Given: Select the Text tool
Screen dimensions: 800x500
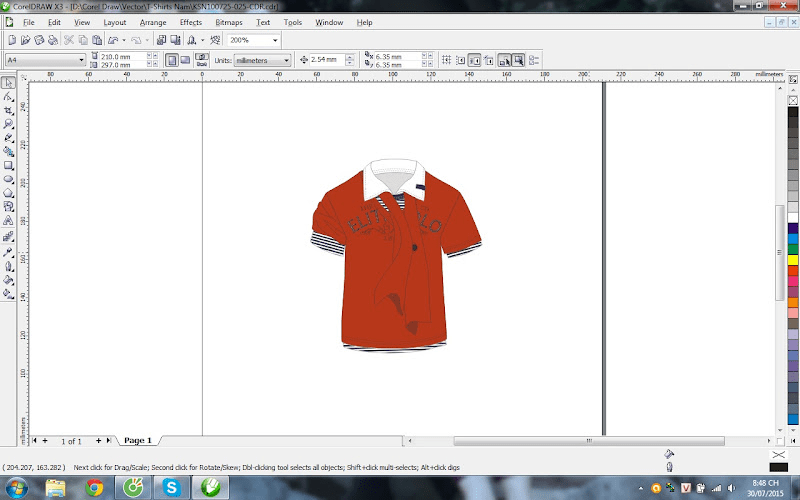Looking at the screenshot, I should 8,220.
